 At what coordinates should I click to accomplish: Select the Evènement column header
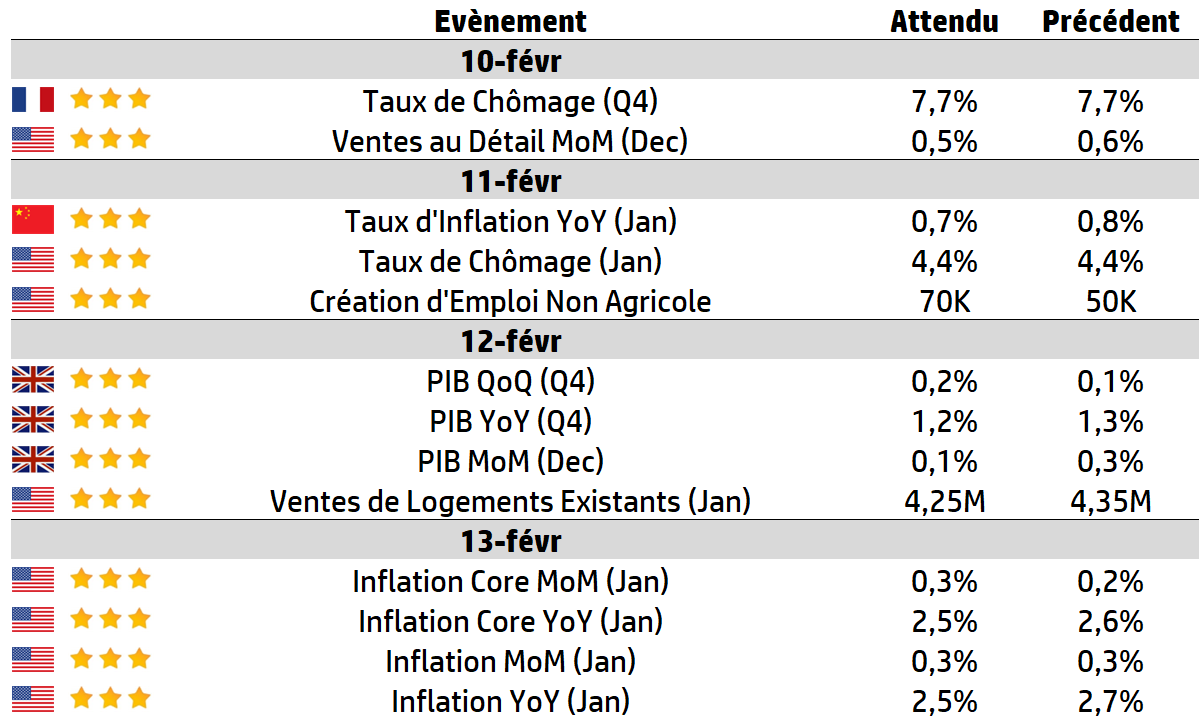pyautogui.click(x=510, y=21)
